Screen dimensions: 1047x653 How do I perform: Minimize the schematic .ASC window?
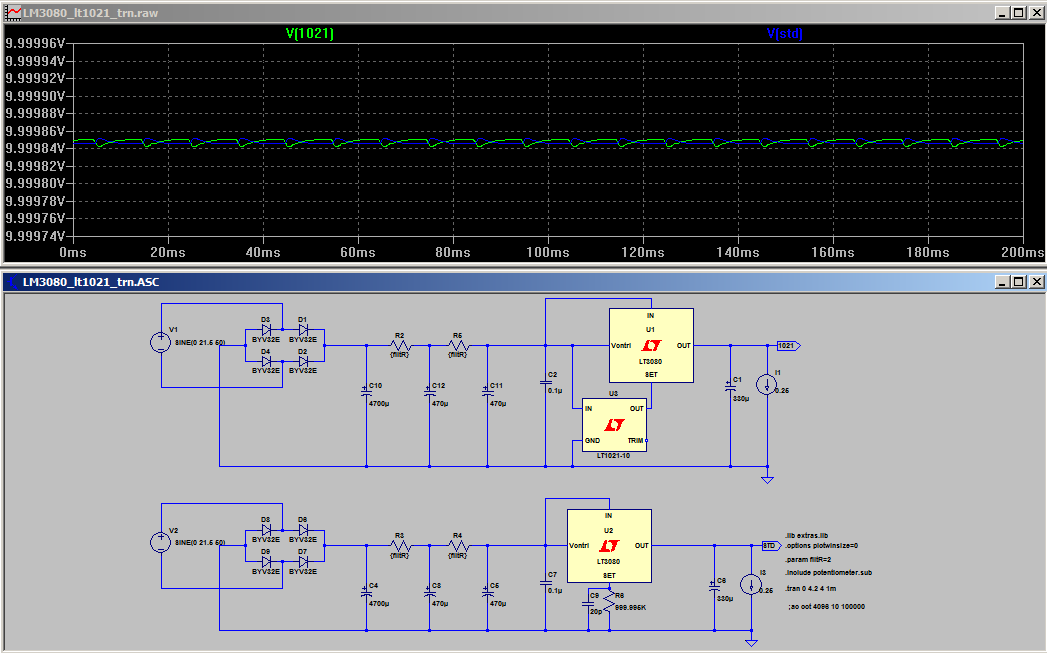[1003, 282]
